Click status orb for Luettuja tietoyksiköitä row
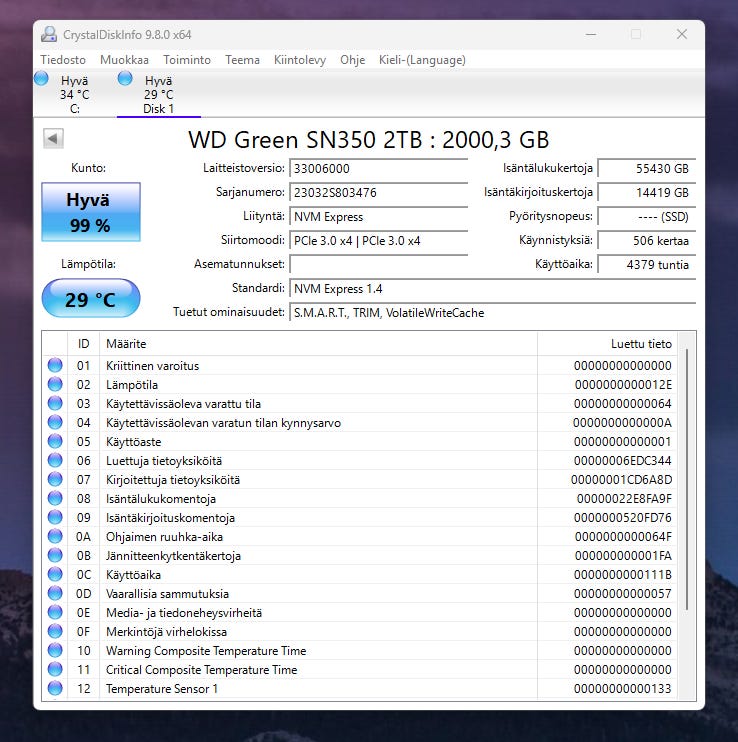The image size is (738, 742). click(x=55, y=460)
